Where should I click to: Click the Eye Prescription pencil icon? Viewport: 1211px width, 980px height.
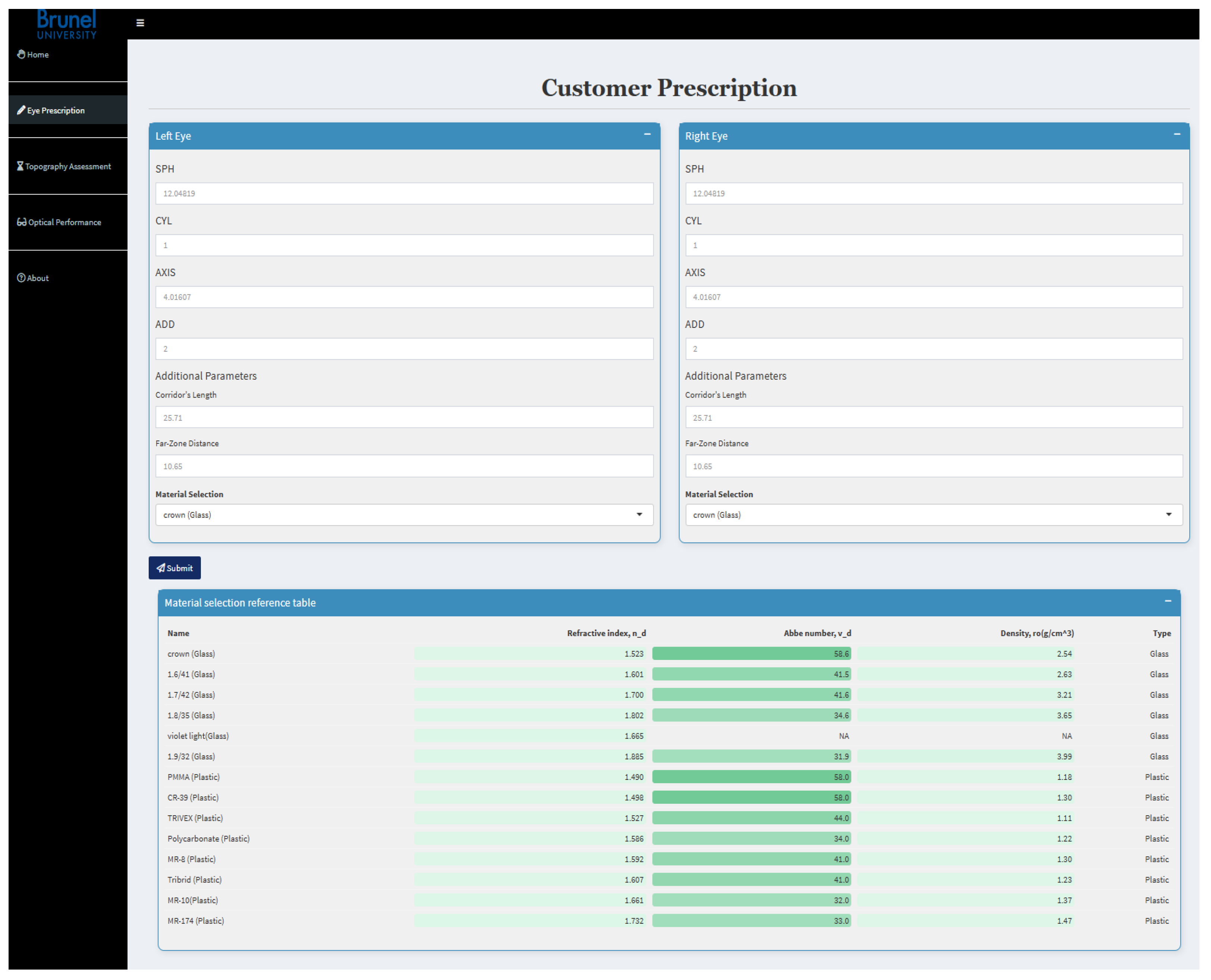pyautogui.click(x=21, y=110)
